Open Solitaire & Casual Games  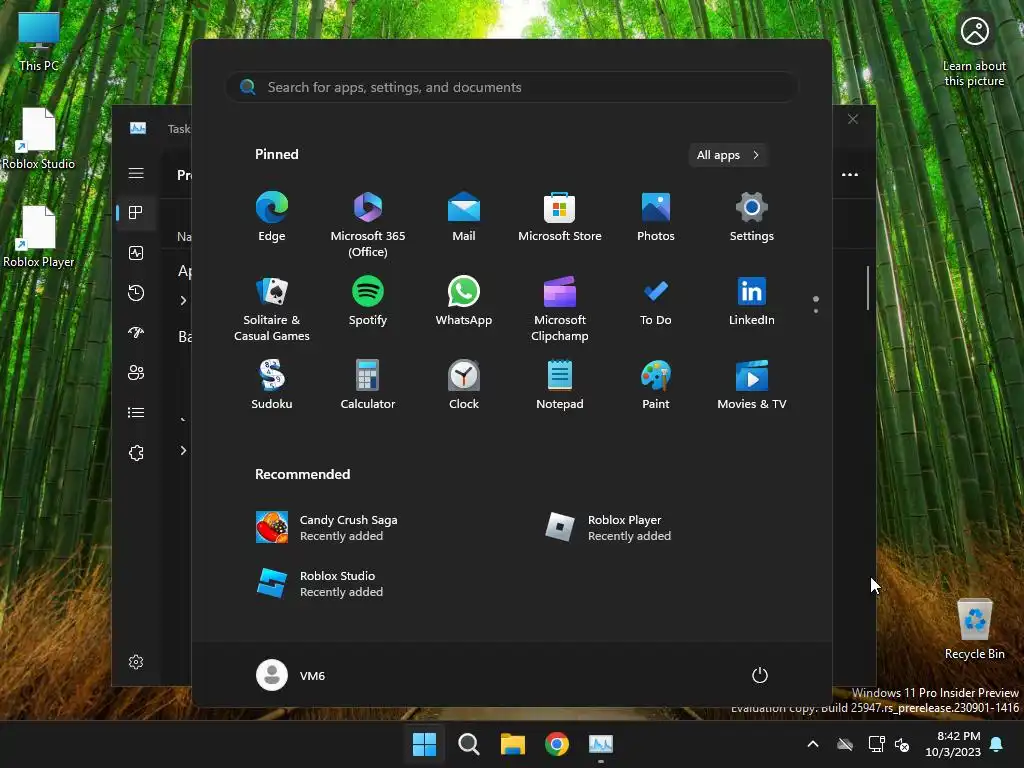(272, 308)
